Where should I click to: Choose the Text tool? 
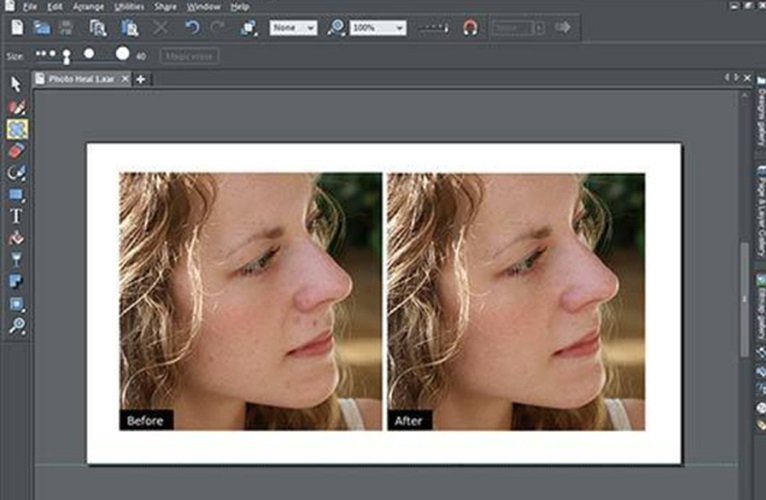click(16, 216)
